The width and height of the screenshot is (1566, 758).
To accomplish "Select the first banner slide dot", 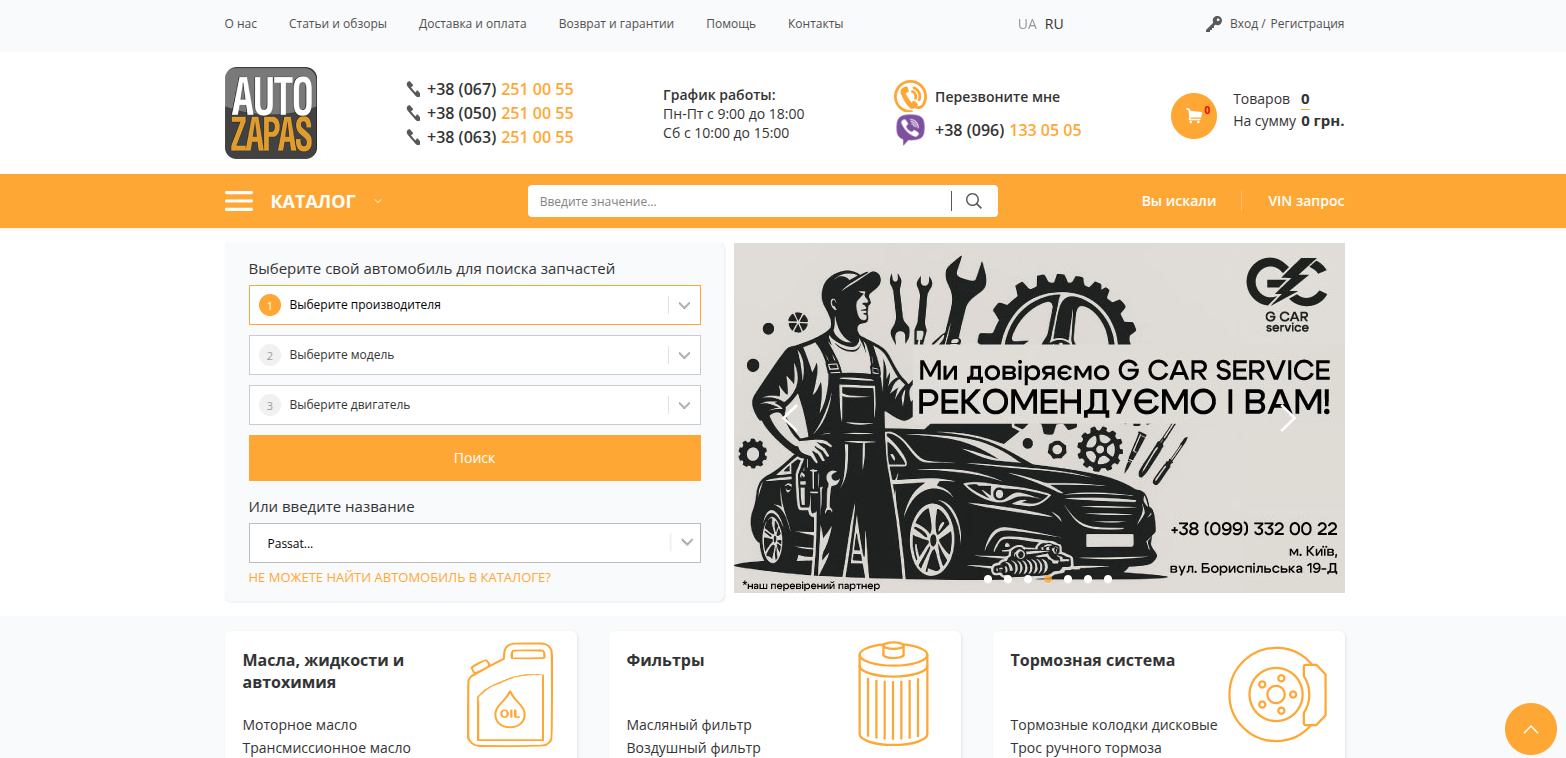I will tap(988, 578).
